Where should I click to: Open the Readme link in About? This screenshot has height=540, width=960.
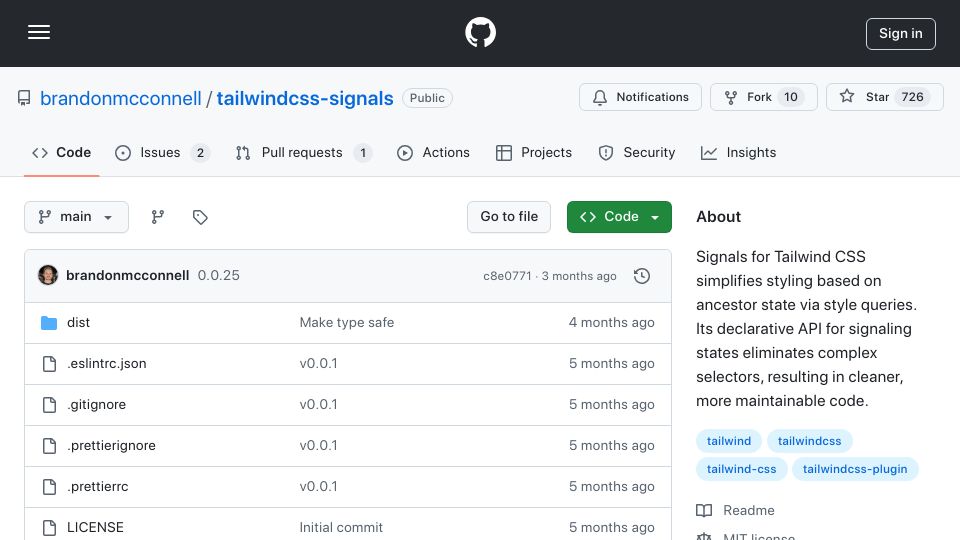[x=748, y=511]
